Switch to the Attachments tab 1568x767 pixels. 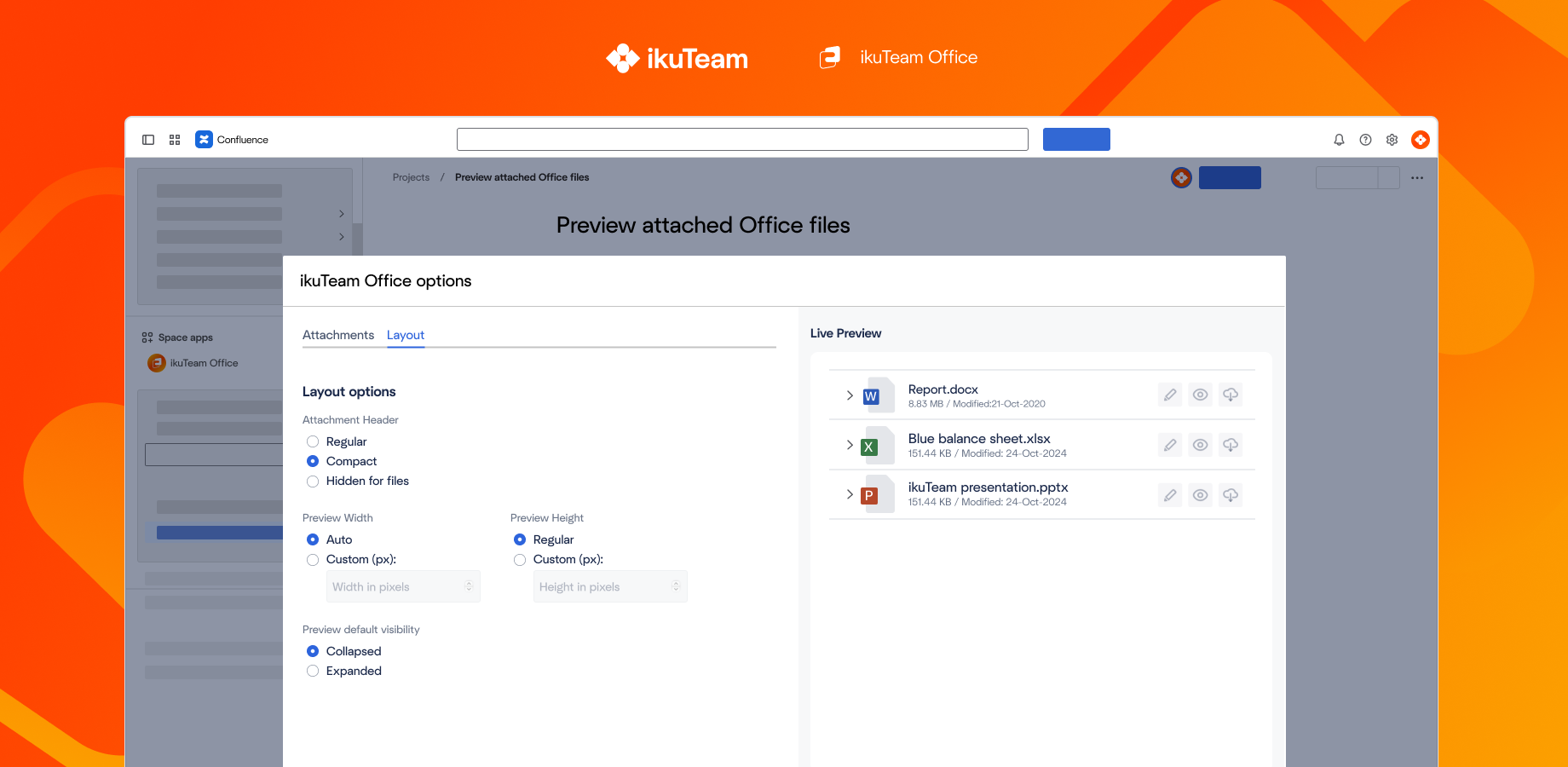pyautogui.click(x=337, y=335)
